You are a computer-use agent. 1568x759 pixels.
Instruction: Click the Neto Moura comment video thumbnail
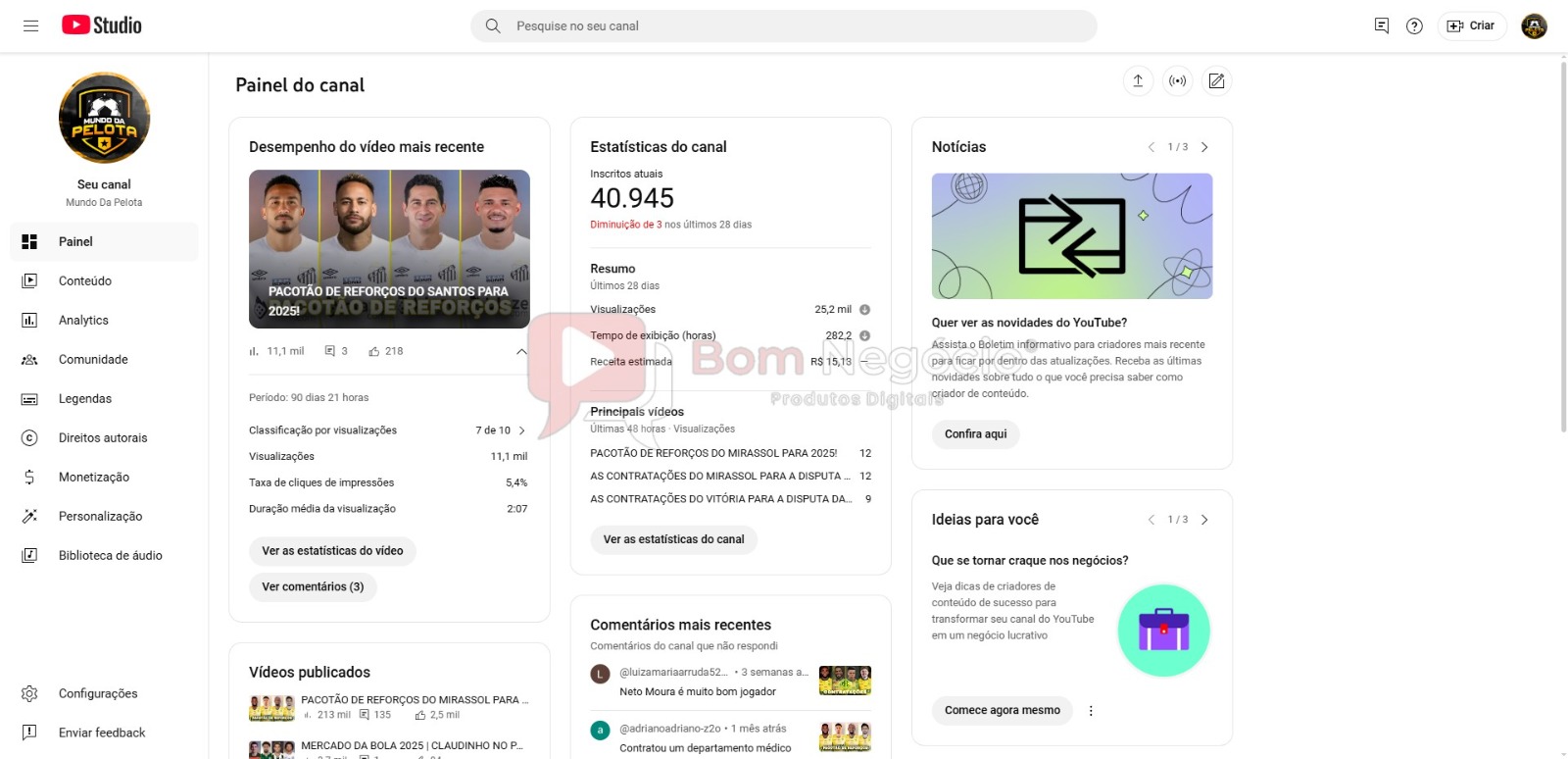(845, 681)
